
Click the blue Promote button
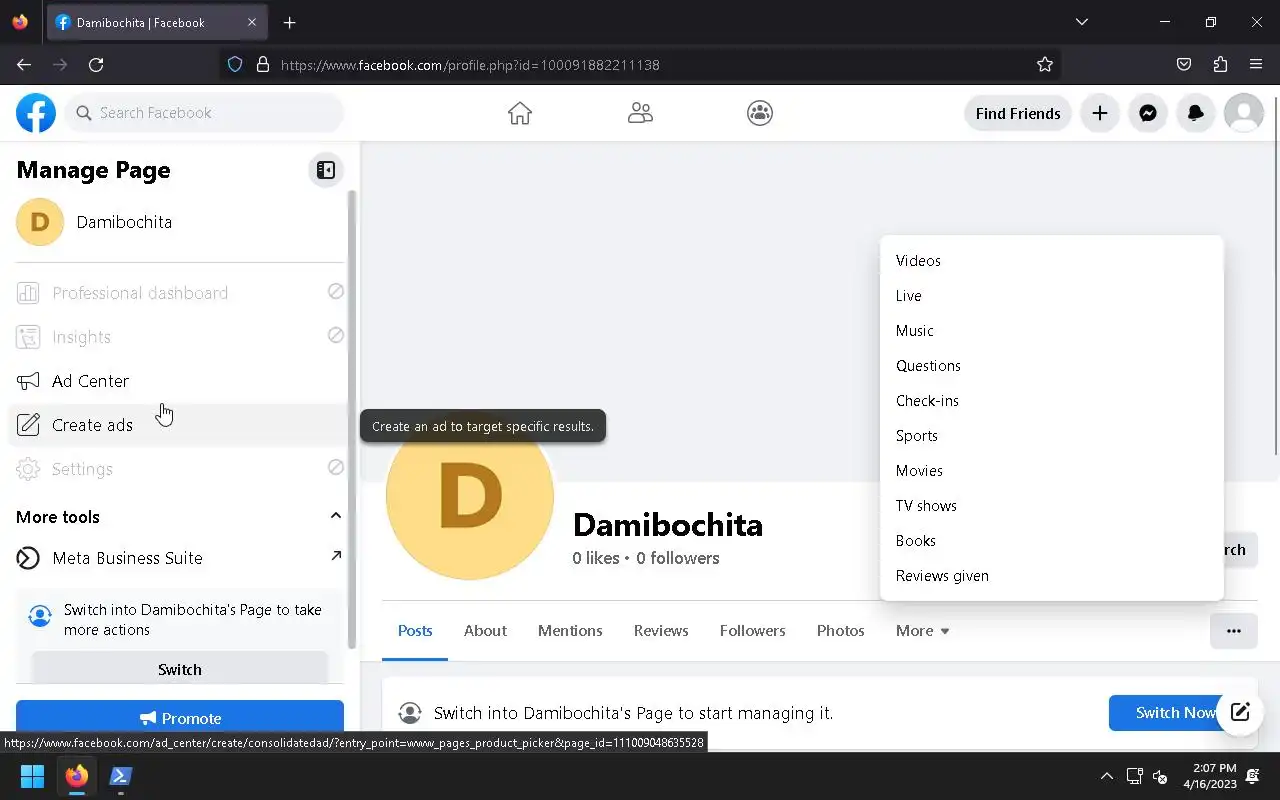point(180,718)
